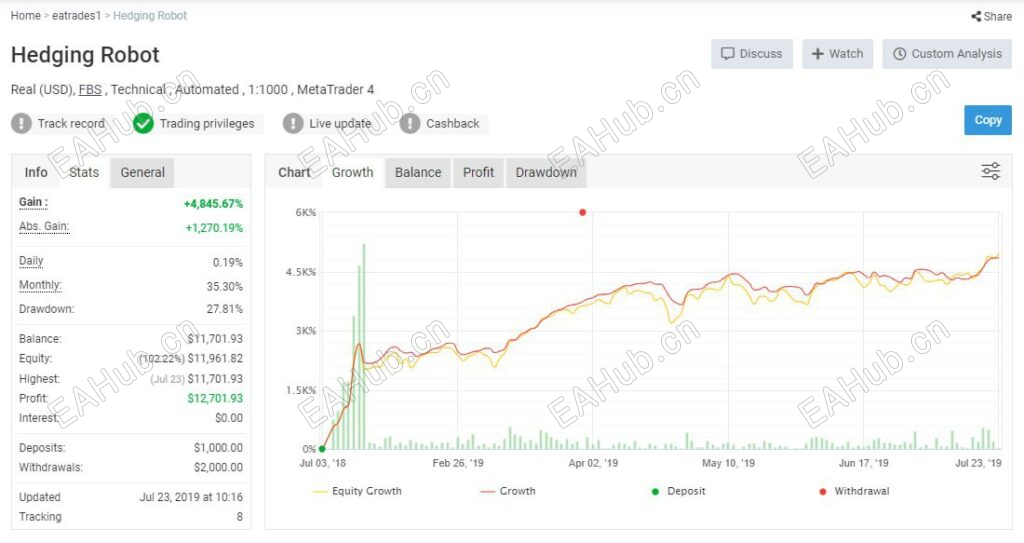Toggle Growth series in chart legend

[x=507, y=491]
